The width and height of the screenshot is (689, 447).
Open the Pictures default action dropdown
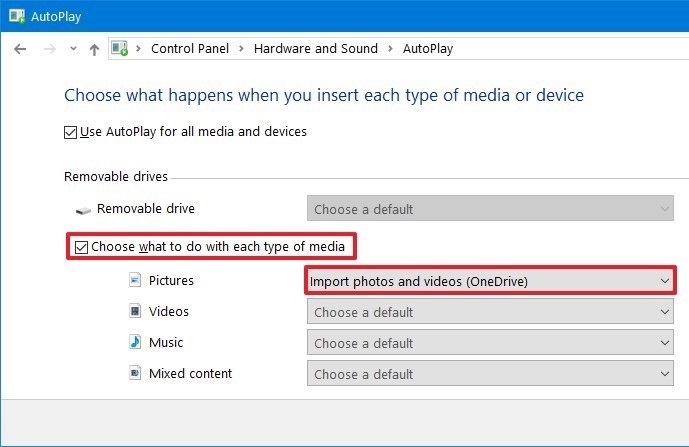point(489,281)
